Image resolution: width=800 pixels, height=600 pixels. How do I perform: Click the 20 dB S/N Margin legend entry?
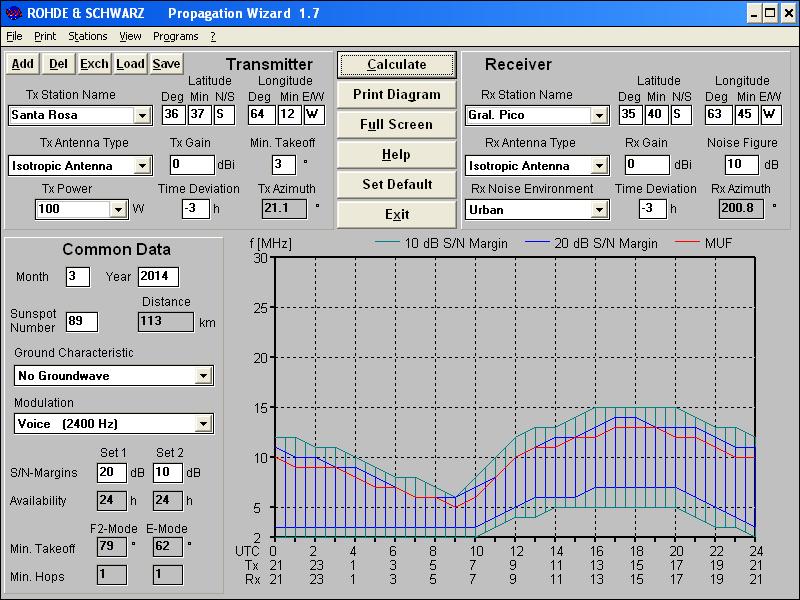tap(591, 243)
